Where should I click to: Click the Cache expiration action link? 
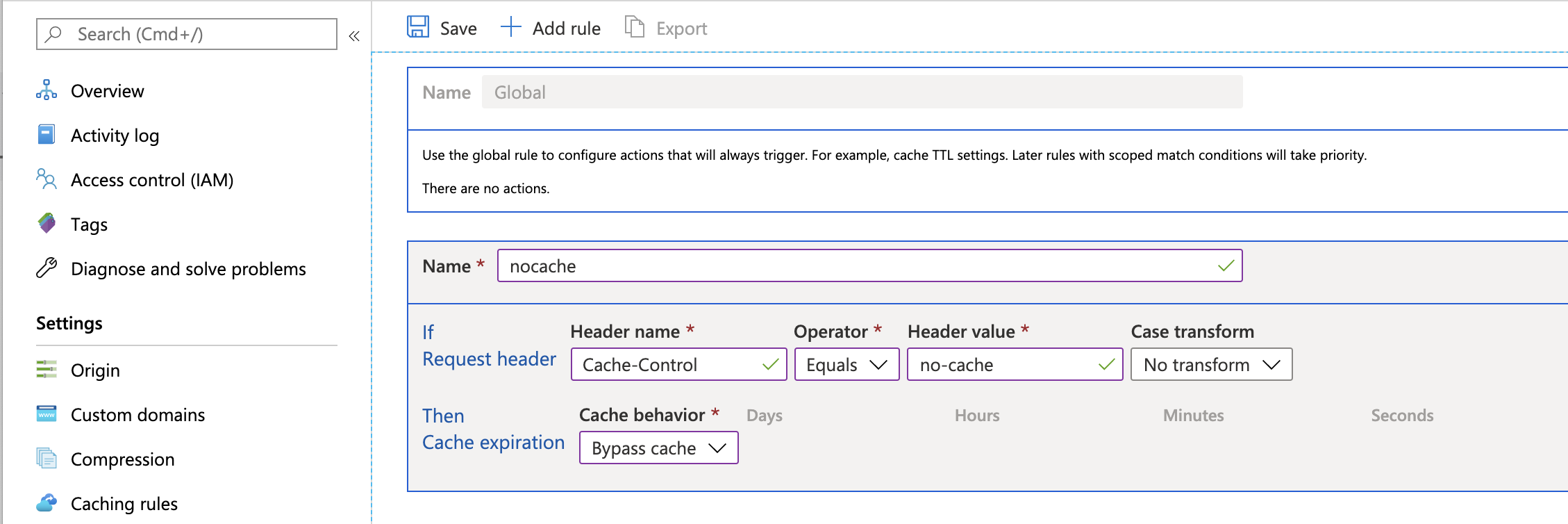(494, 442)
